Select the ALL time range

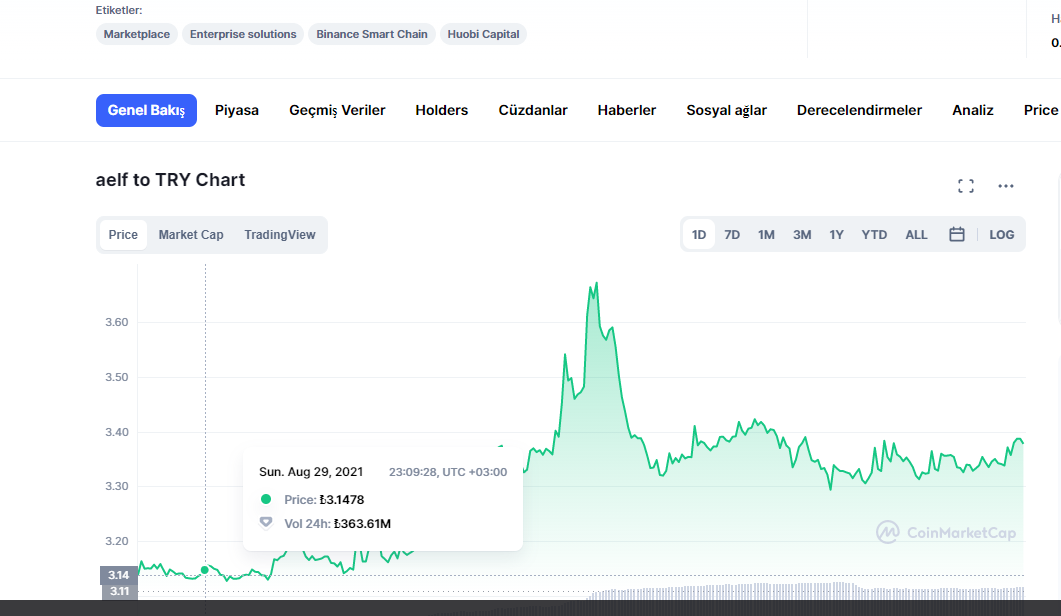(916, 235)
